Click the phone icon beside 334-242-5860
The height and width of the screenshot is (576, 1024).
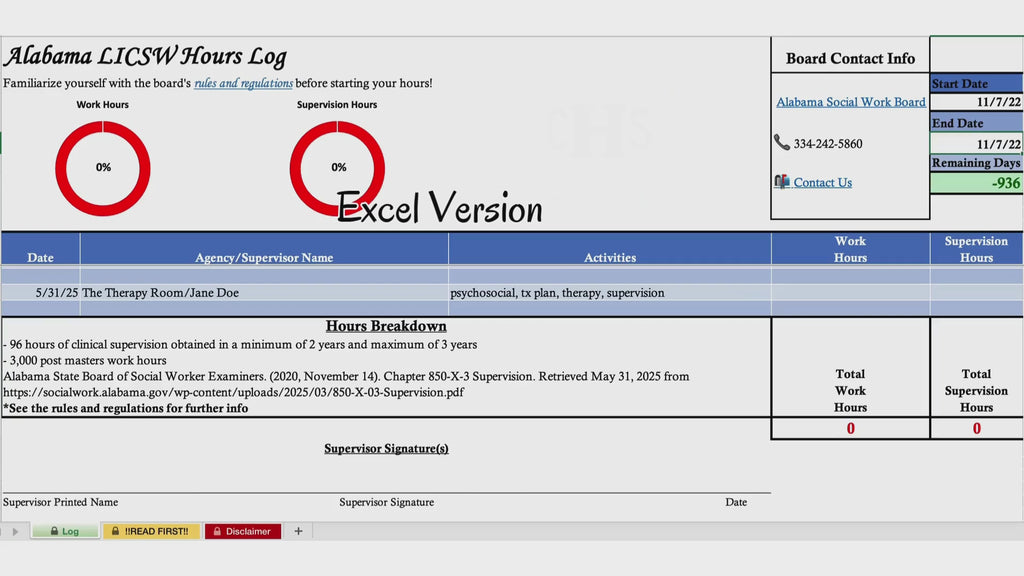(781, 142)
